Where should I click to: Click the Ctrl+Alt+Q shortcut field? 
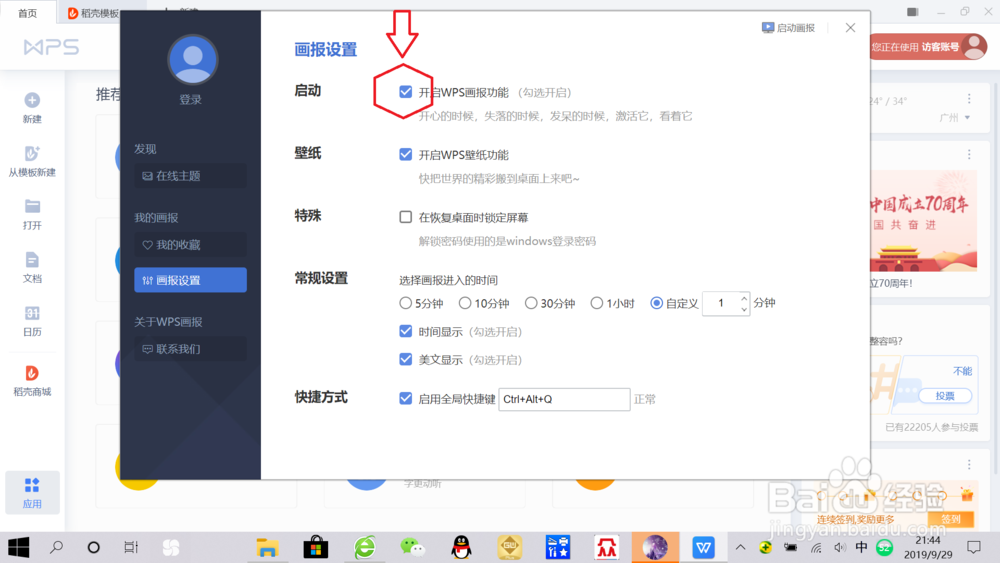(x=564, y=399)
